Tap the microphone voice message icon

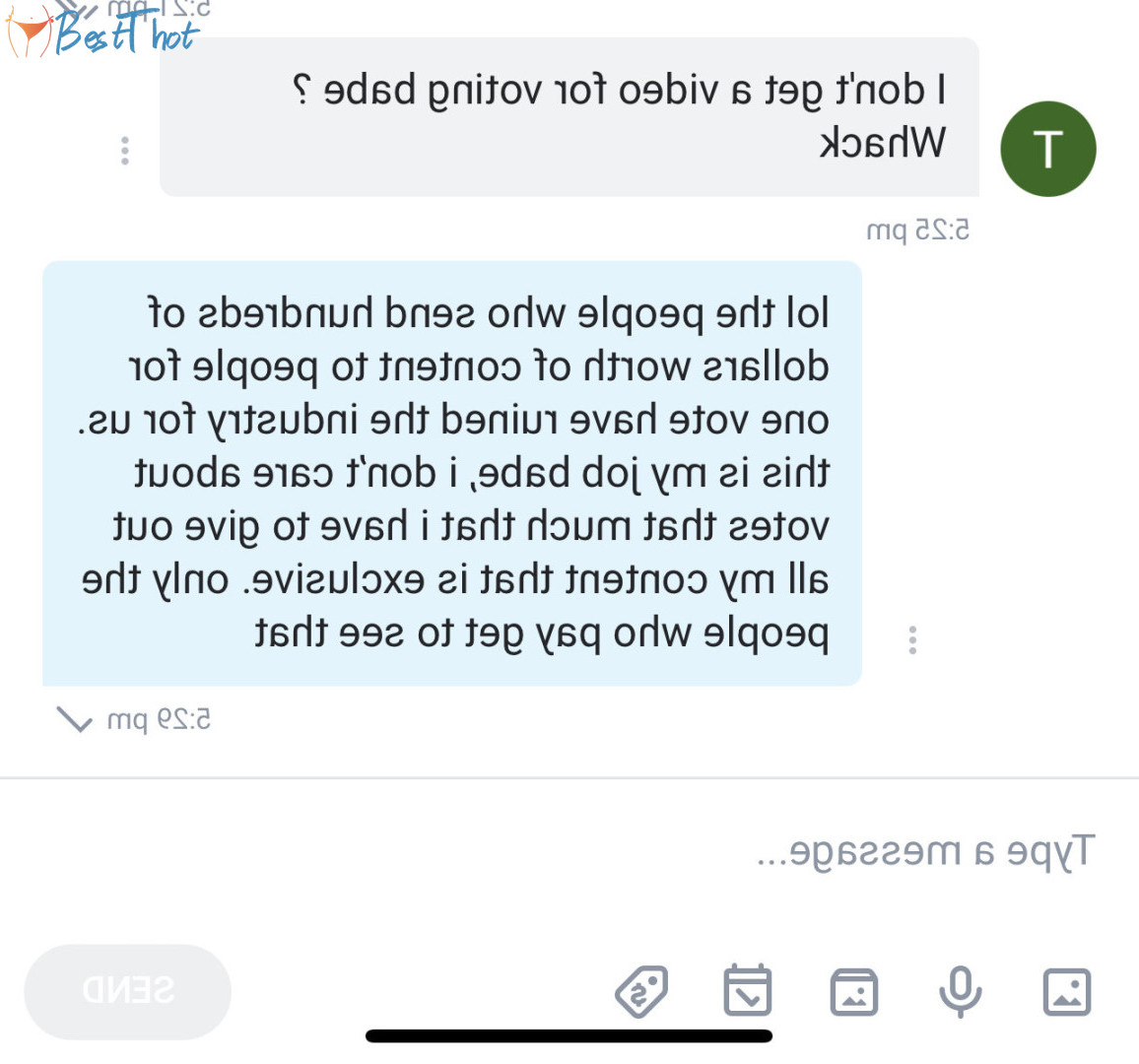coord(961,991)
